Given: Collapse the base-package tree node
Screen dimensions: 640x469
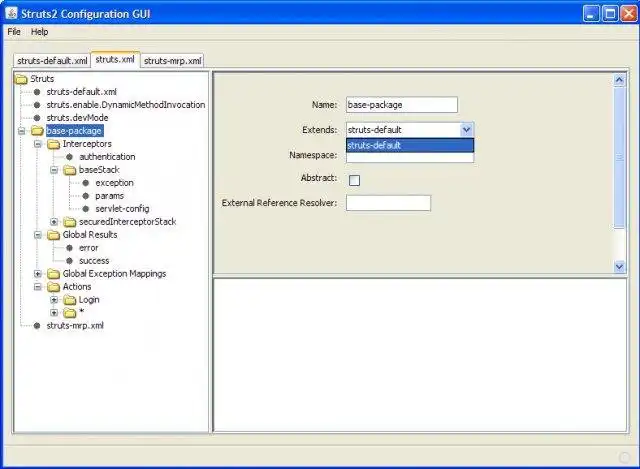Looking at the screenshot, I should [22, 131].
